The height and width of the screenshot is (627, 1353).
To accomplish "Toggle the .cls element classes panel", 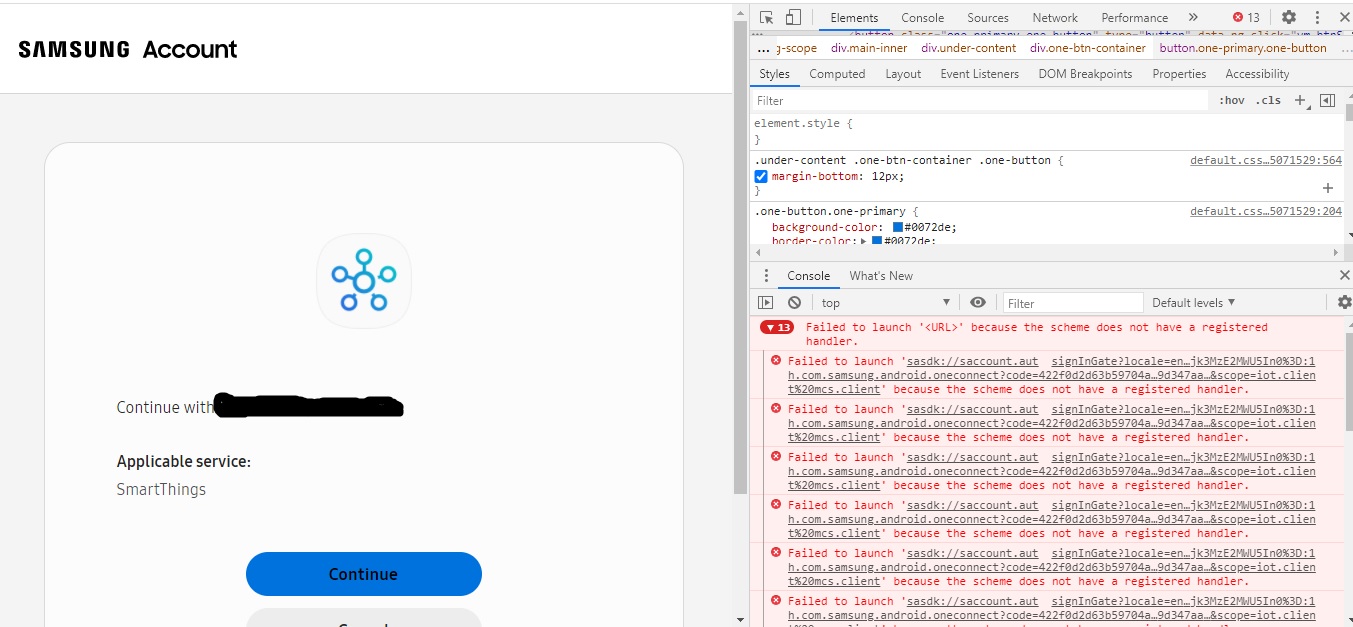I will click(1268, 100).
